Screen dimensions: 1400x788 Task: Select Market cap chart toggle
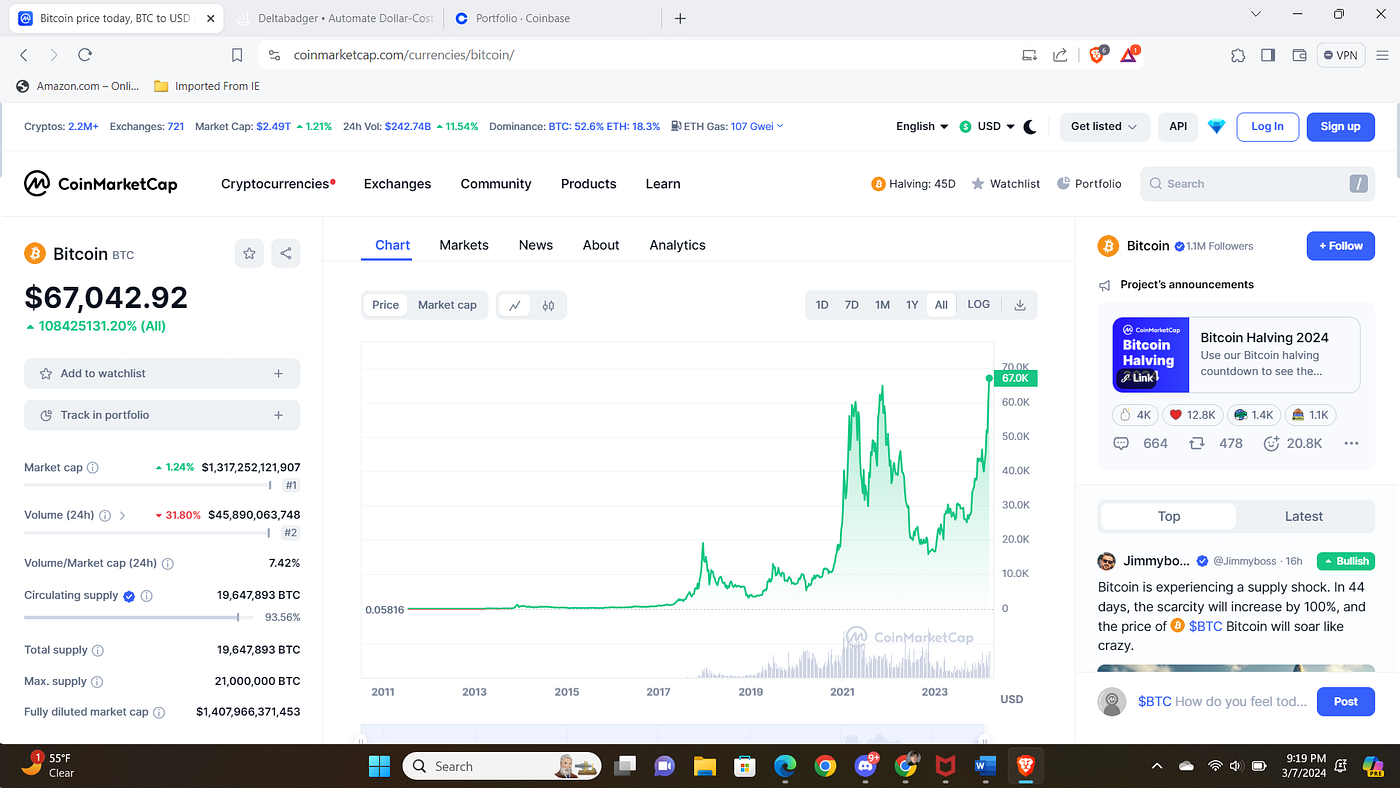447,305
